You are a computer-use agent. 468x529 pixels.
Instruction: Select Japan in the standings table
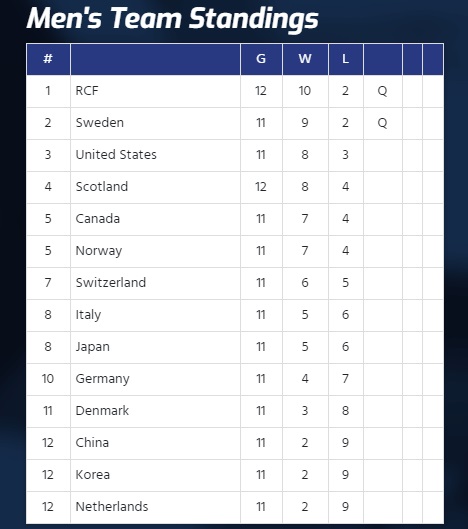92,347
